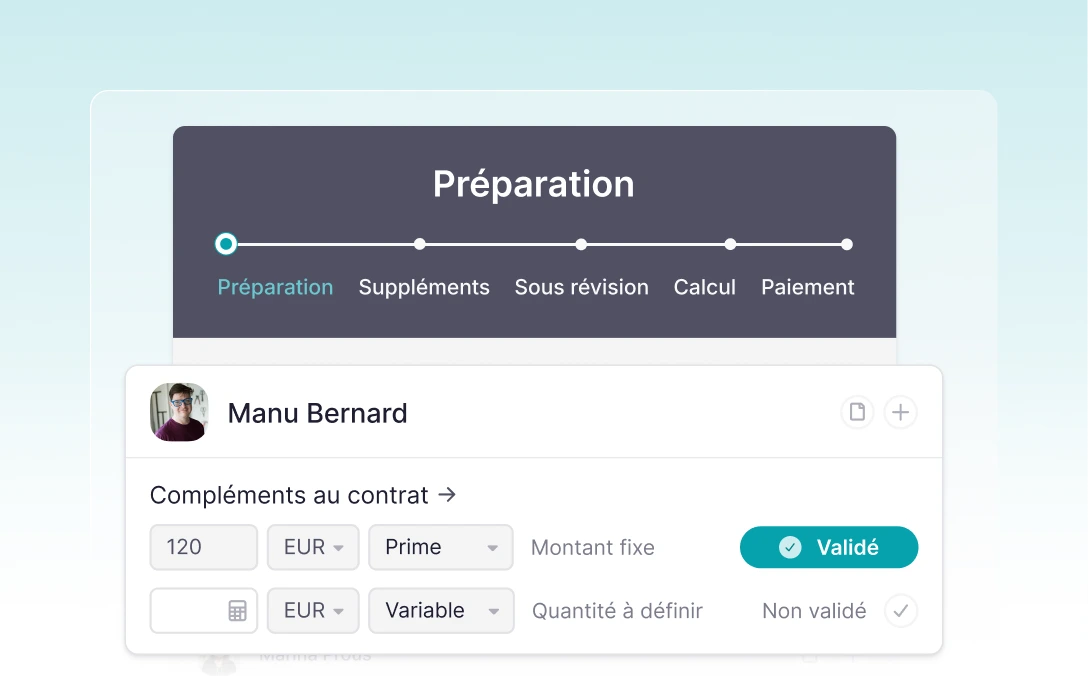This screenshot has width=1088, height=690.
Task: Click the plus icon beside Manu Bernard
Action: point(901,412)
